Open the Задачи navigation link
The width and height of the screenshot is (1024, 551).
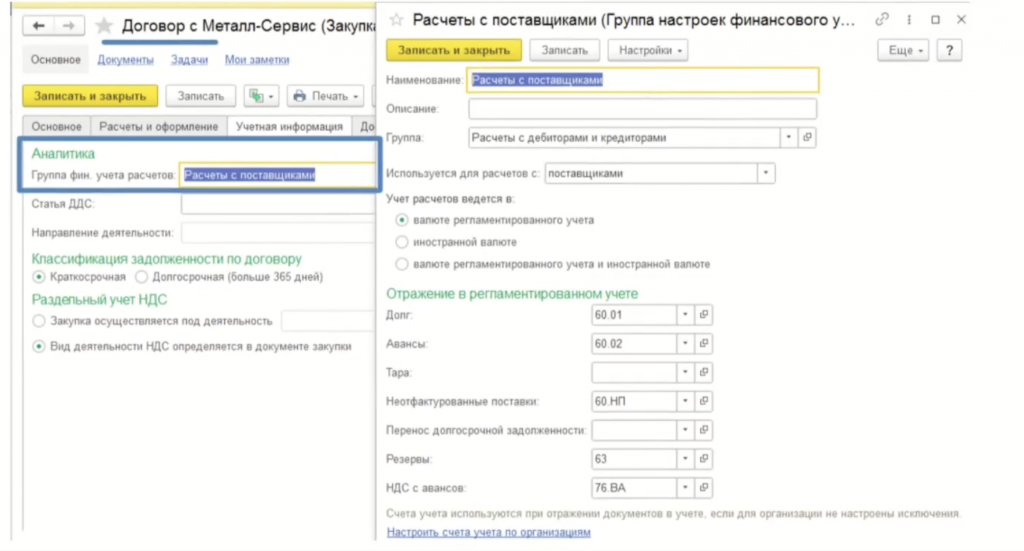pyautogui.click(x=189, y=59)
